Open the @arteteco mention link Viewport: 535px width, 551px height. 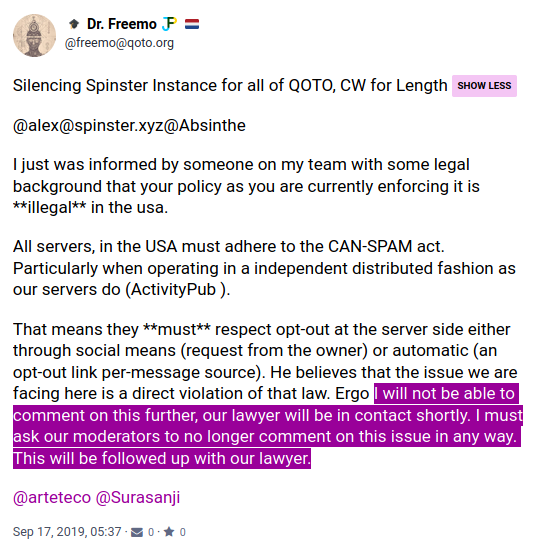52,497
